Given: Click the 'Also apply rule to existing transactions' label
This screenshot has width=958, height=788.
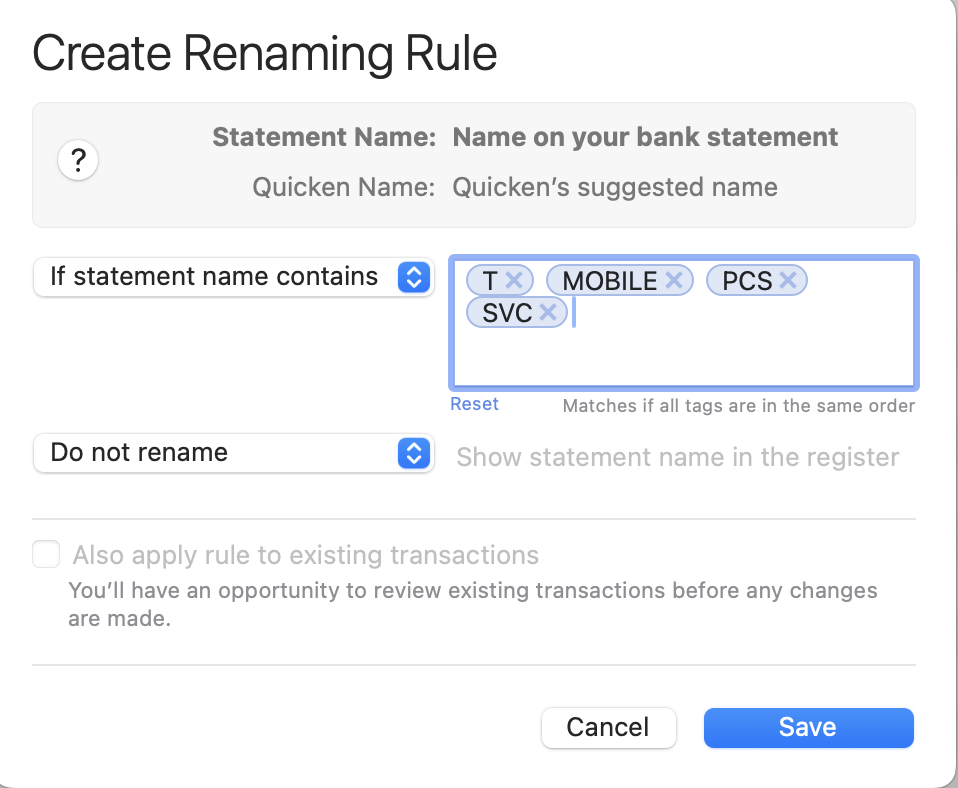Looking at the screenshot, I should (306, 555).
